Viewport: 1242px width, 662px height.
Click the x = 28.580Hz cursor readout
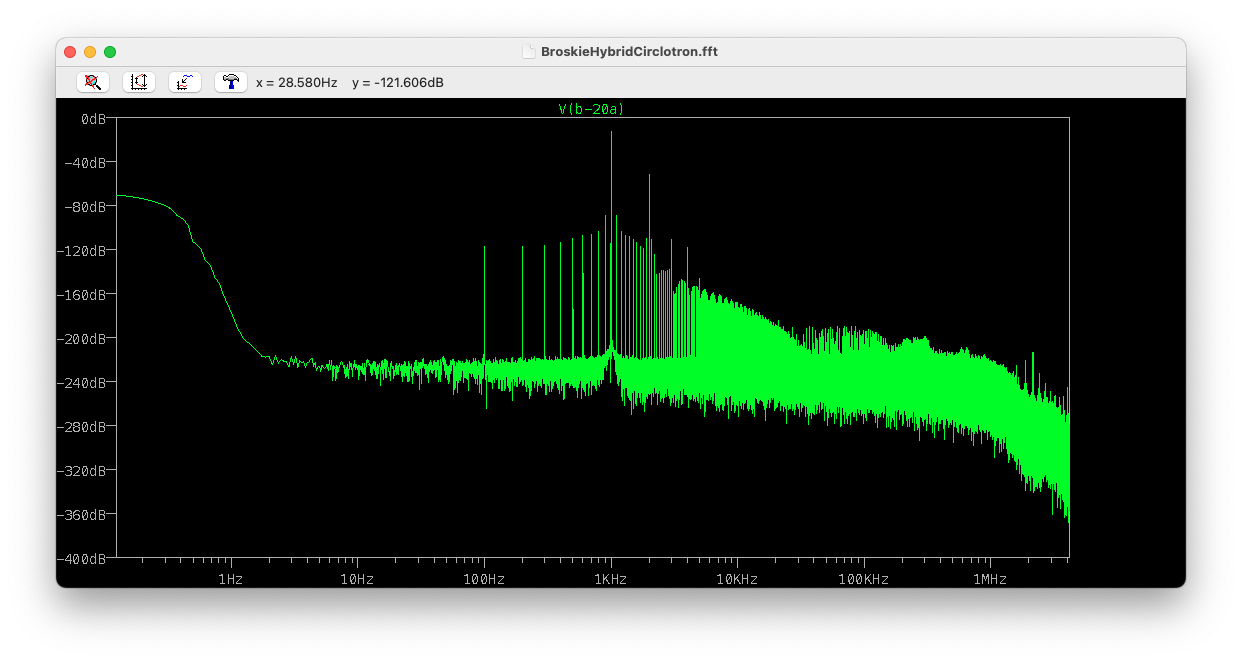pyautogui.click(x=297, y=82)
